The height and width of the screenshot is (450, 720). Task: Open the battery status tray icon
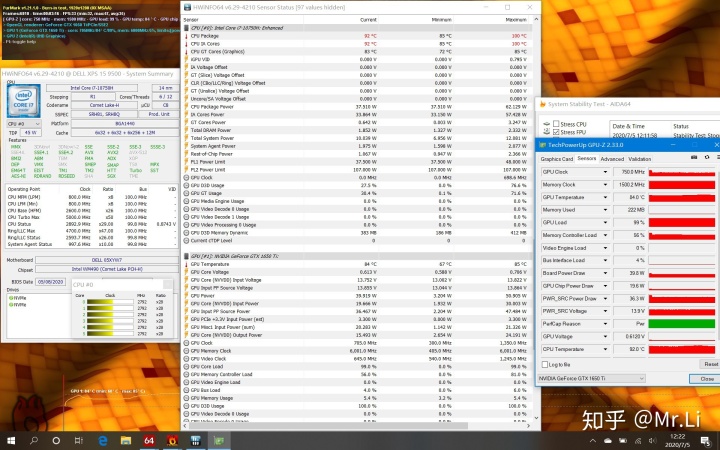point(623,441)
